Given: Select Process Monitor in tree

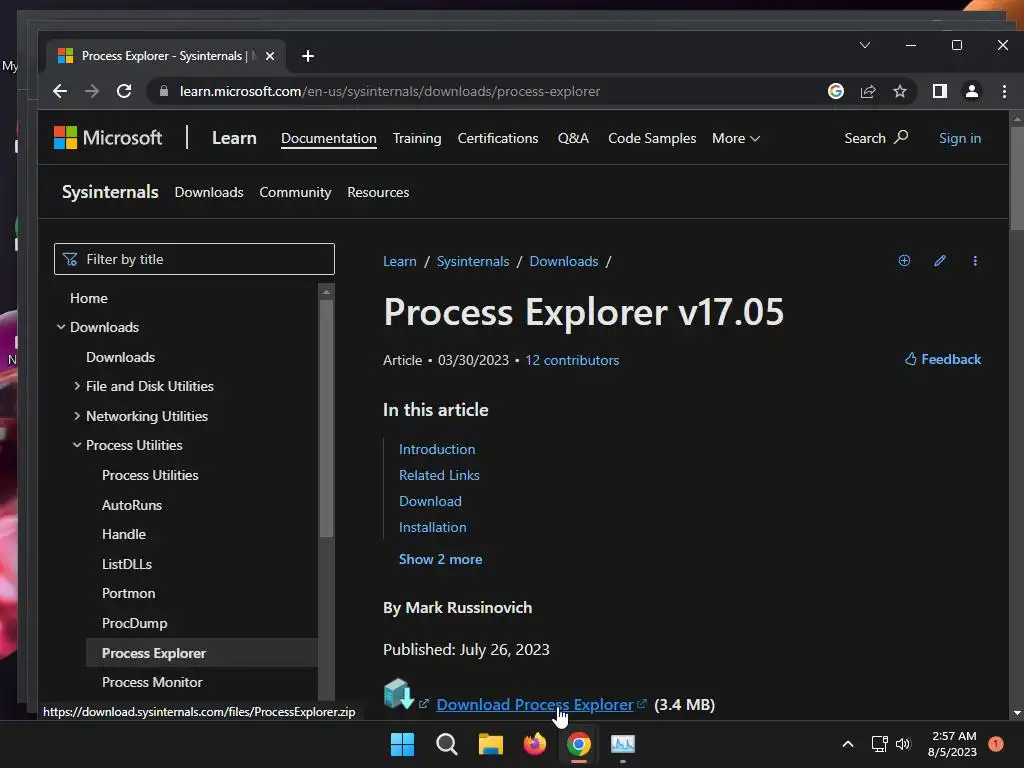Looking at the screenshot, I should 152,682.
